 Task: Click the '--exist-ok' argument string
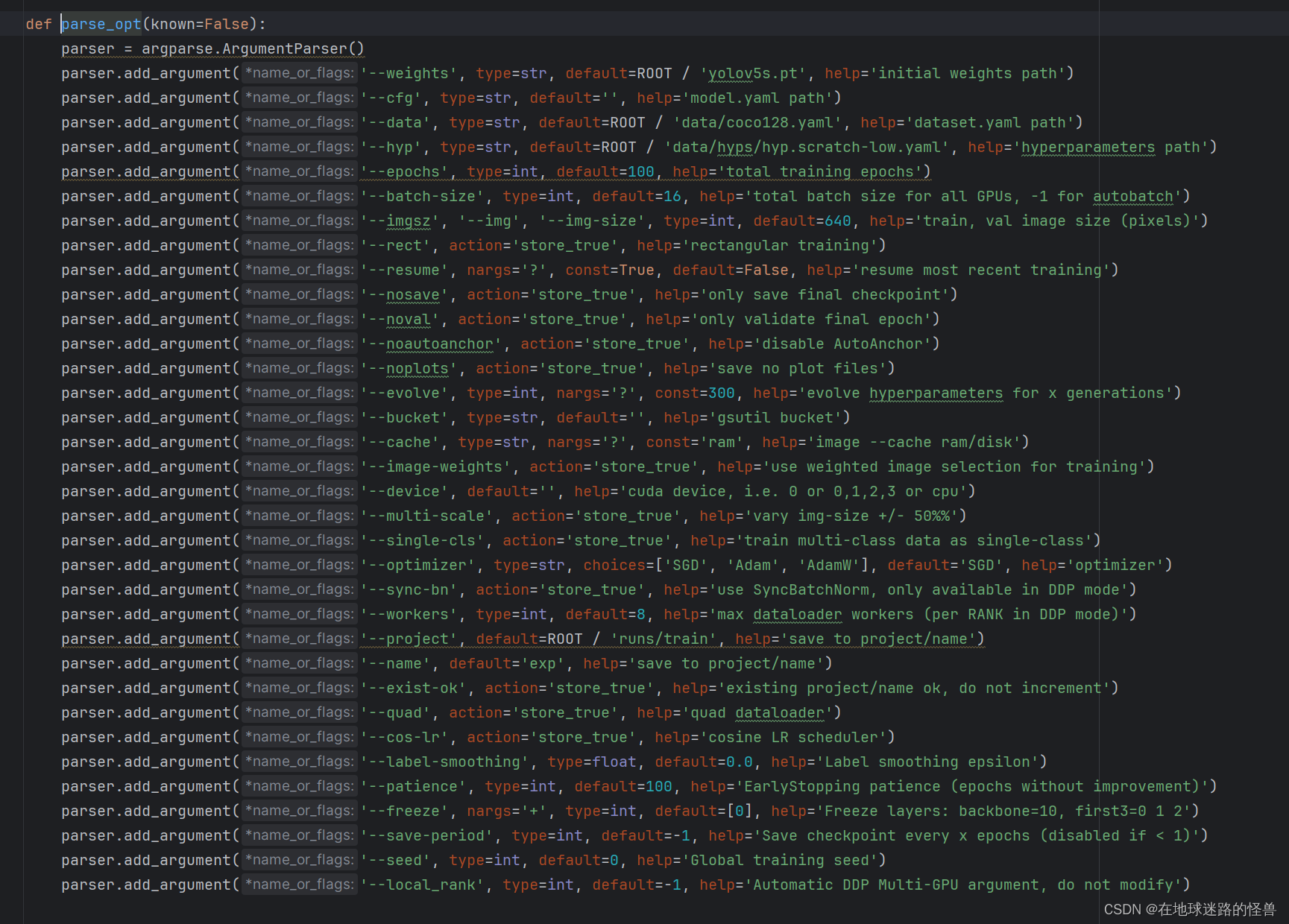point(414,688)
